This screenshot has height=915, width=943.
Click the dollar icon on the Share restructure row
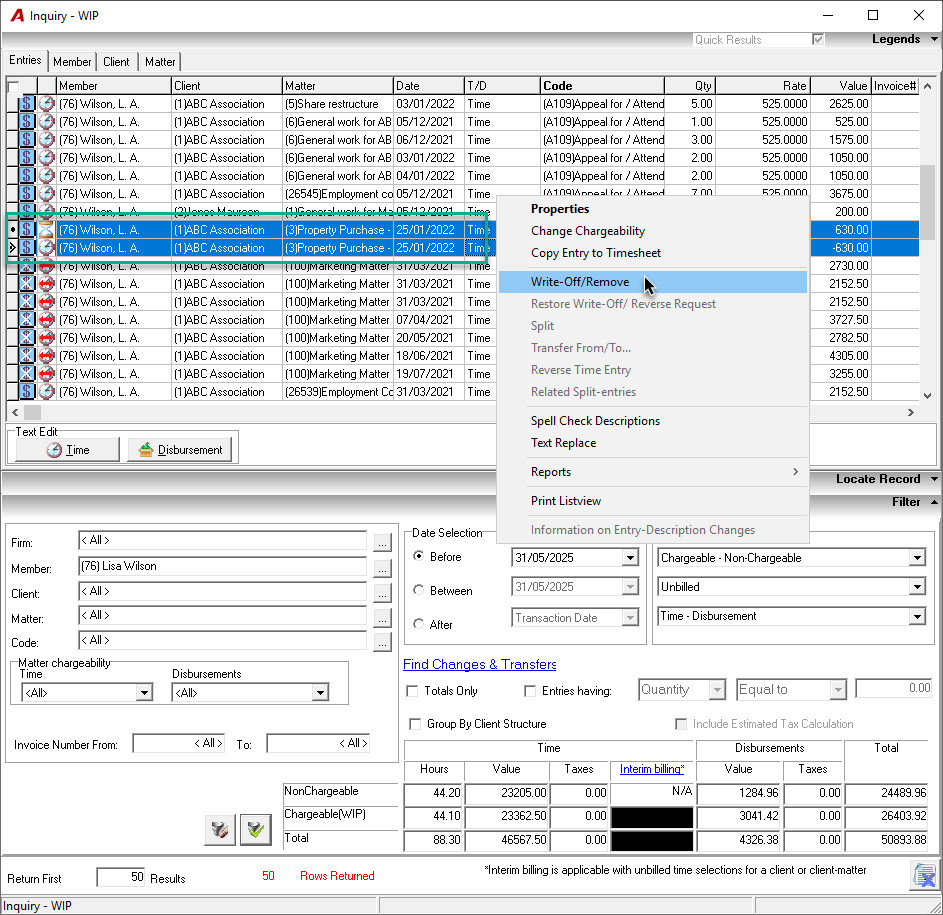tap(27, 103)
